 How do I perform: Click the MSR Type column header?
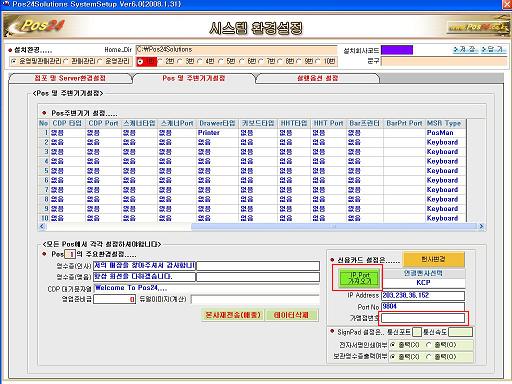point(444,123)
